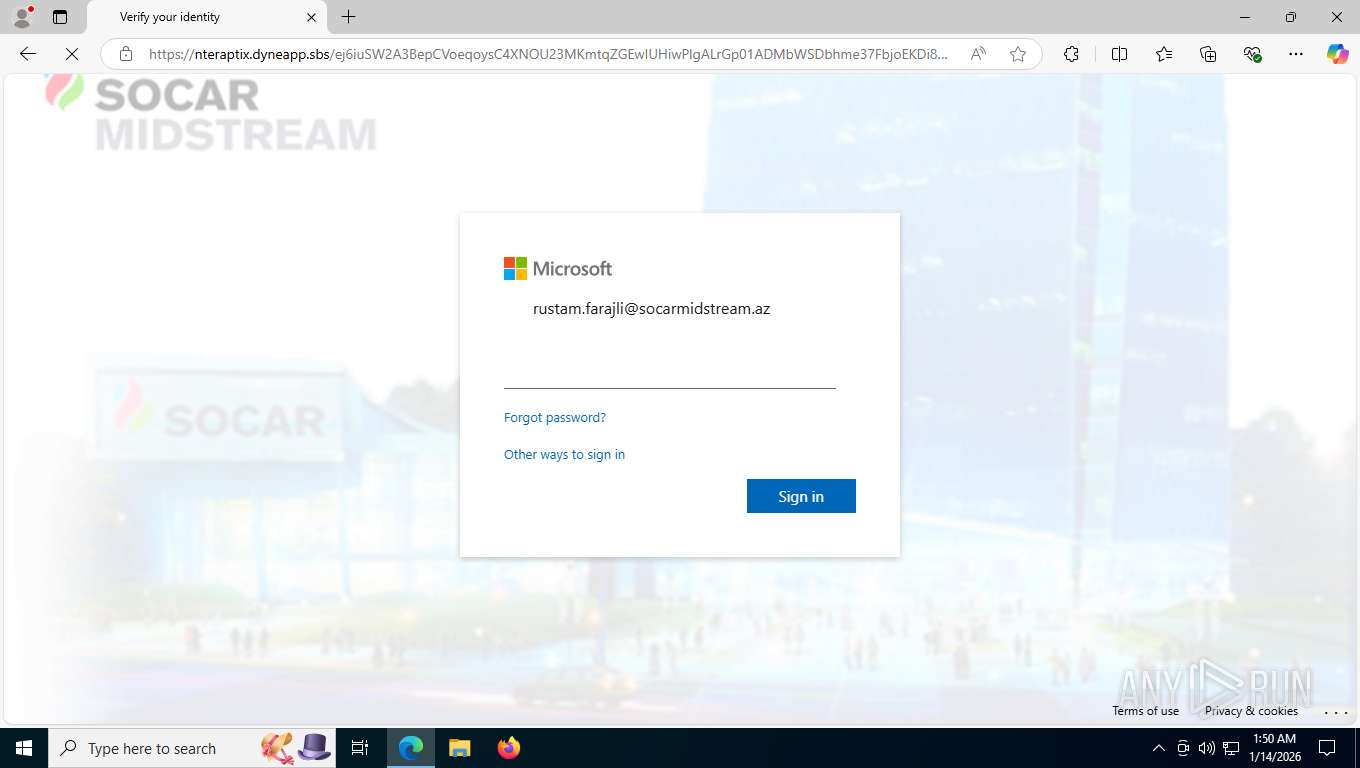1360x768 pixels.
Task: Open the Extensions puzzle icon
Action: pos(1071,54)
